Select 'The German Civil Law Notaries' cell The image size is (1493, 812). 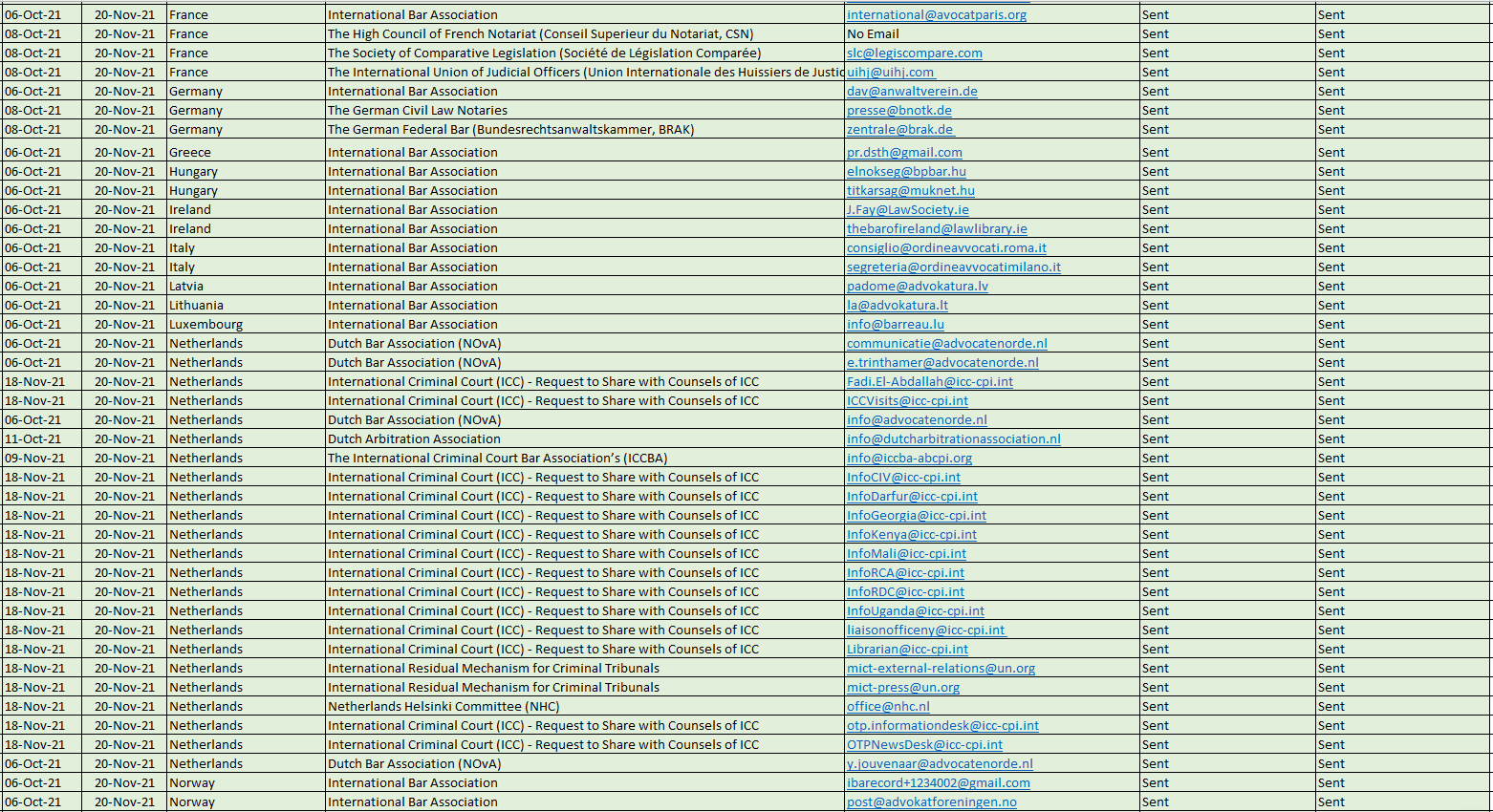[585, 111]
